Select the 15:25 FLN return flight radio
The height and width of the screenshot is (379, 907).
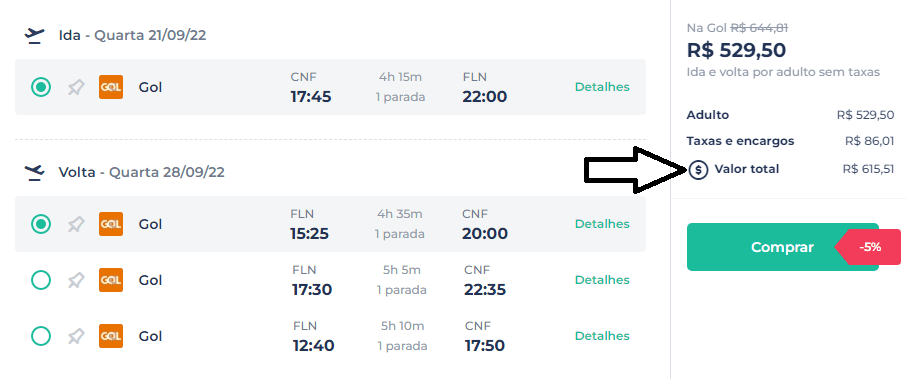click(40, 224)
